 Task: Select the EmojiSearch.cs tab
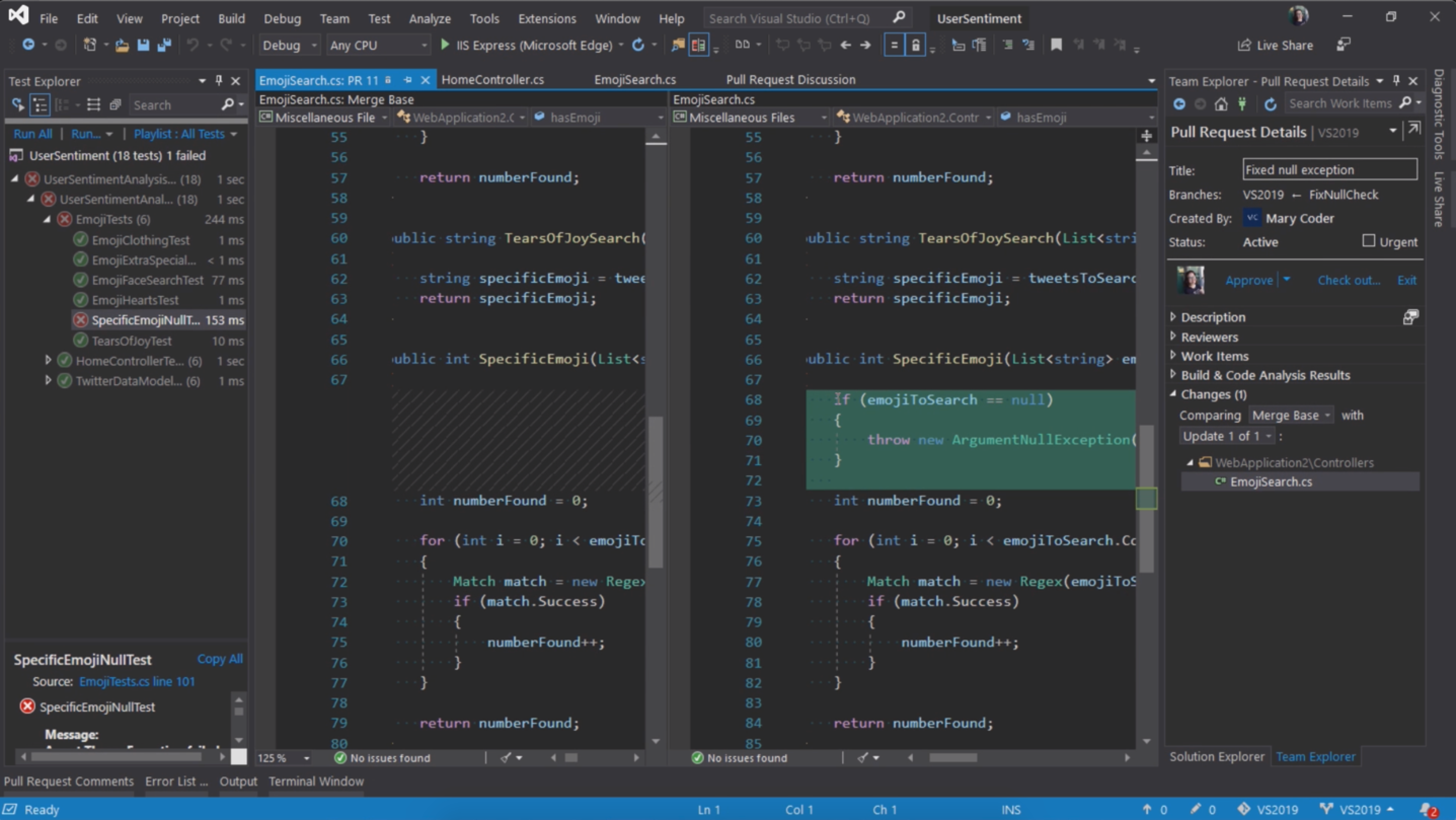pos(635,79)
